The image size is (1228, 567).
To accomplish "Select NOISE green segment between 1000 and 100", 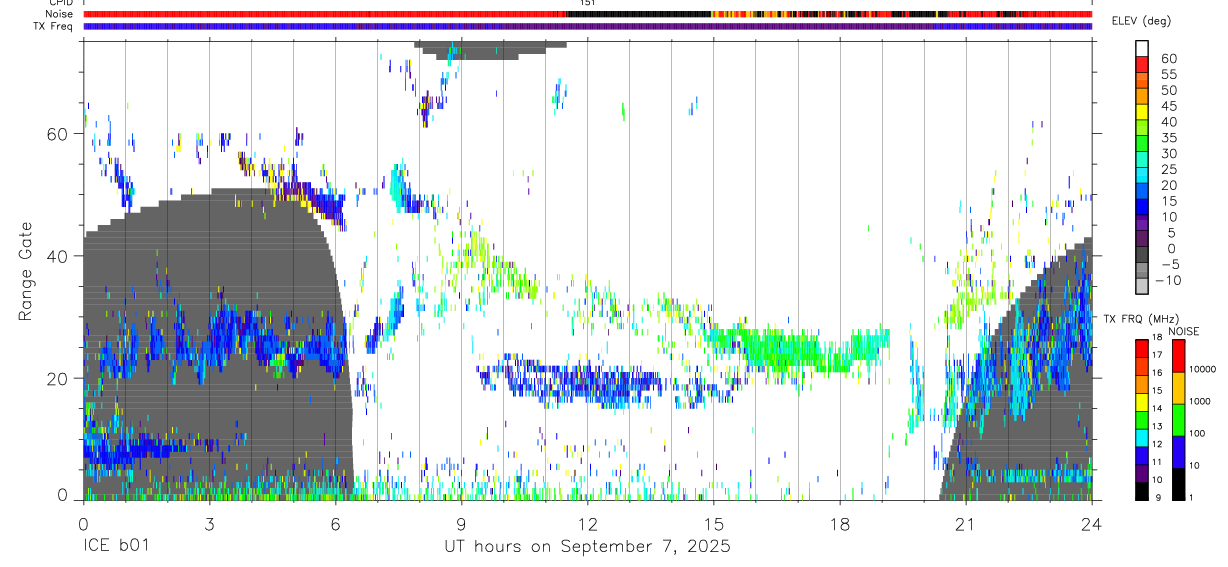I will [x=1179, y=418].
